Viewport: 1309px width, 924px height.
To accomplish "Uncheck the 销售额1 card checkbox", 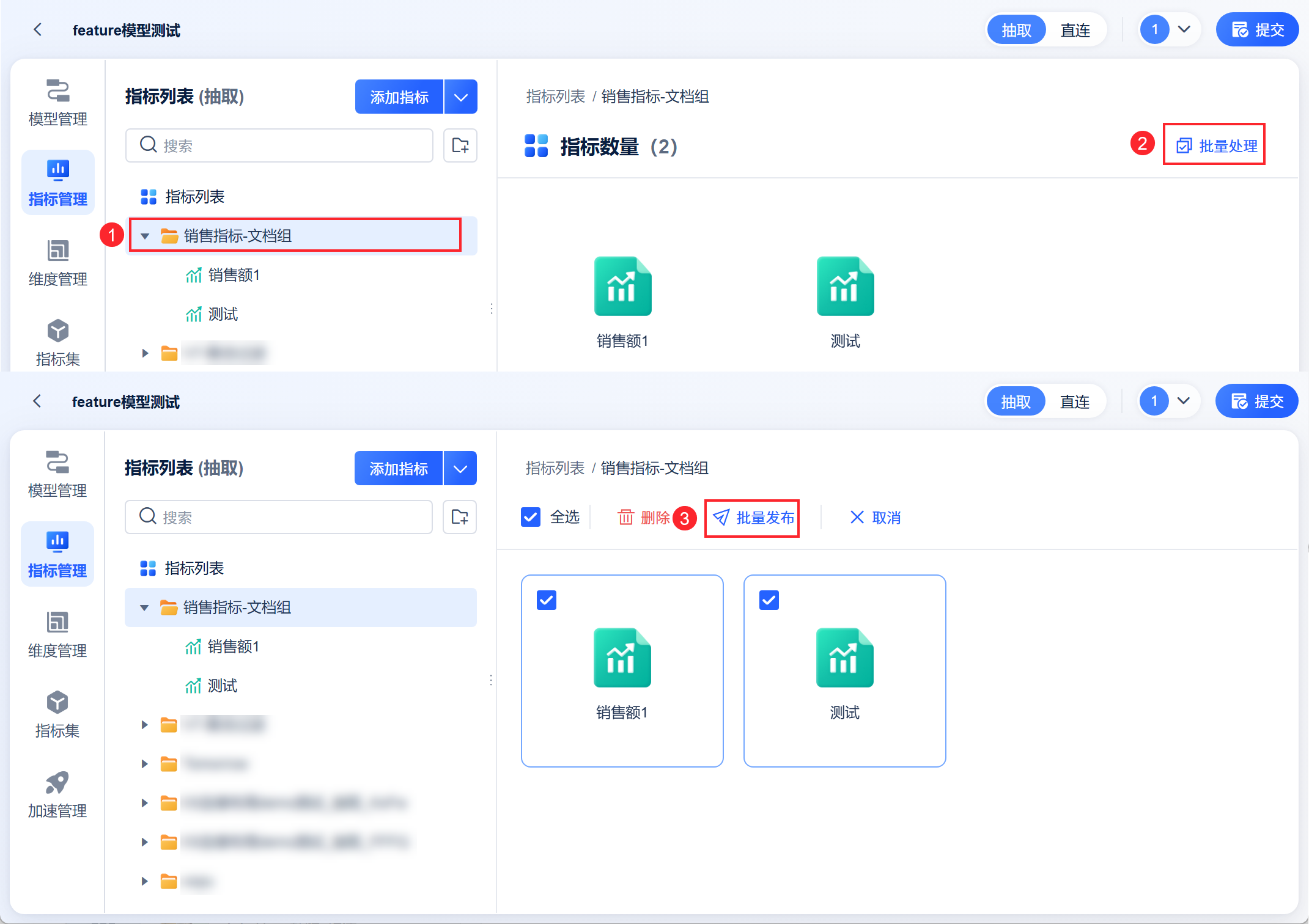I will coord(546,600).
